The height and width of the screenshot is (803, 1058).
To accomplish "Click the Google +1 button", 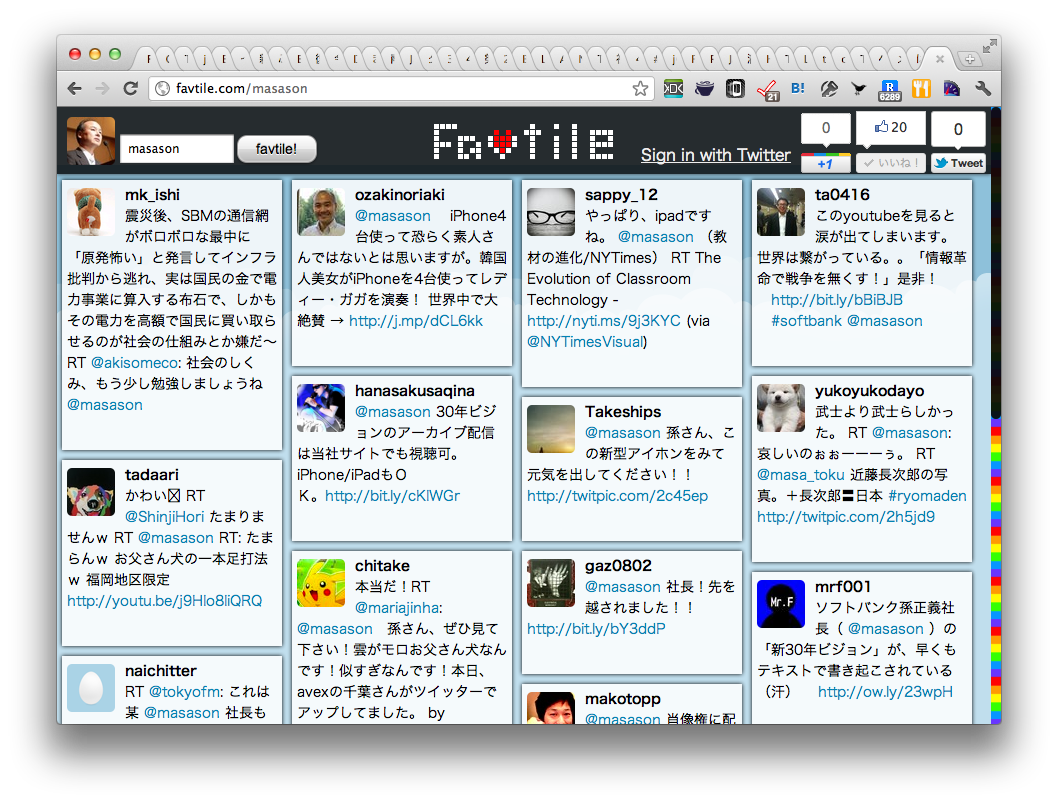I will pyautogui.click(x=825, y=163).
